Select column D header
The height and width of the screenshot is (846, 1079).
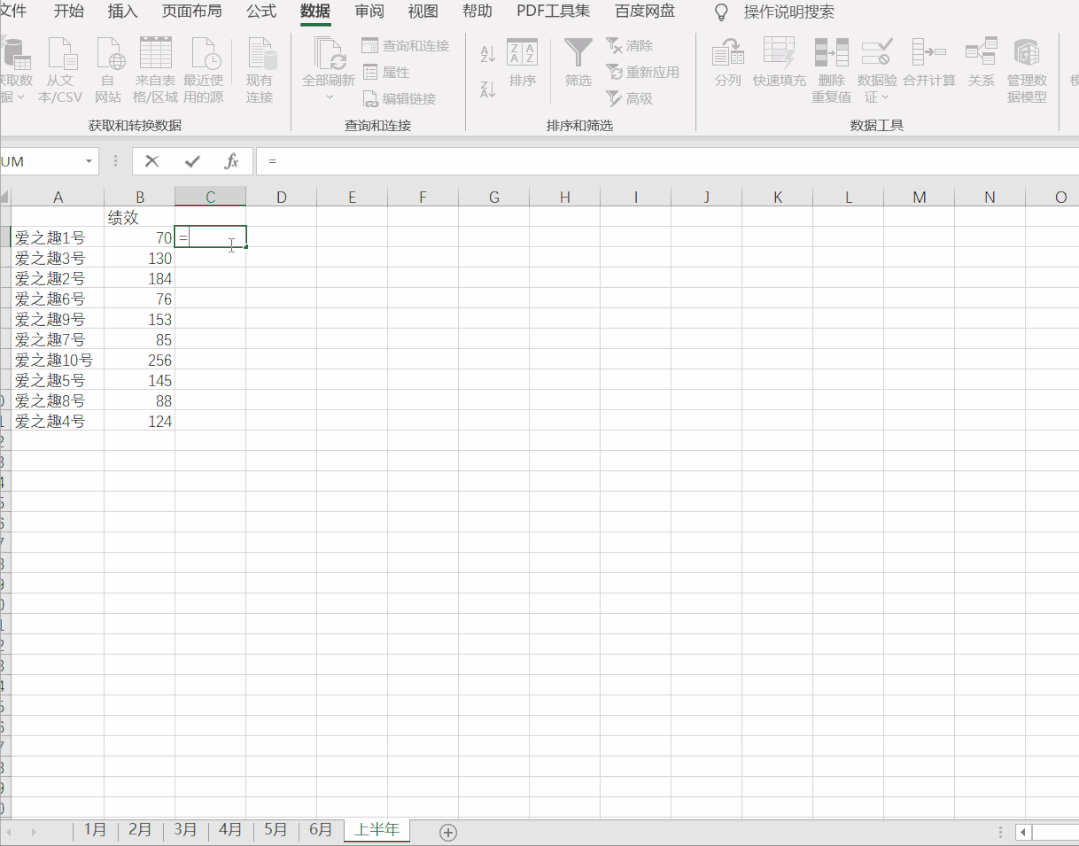click(x=281, y=198)
